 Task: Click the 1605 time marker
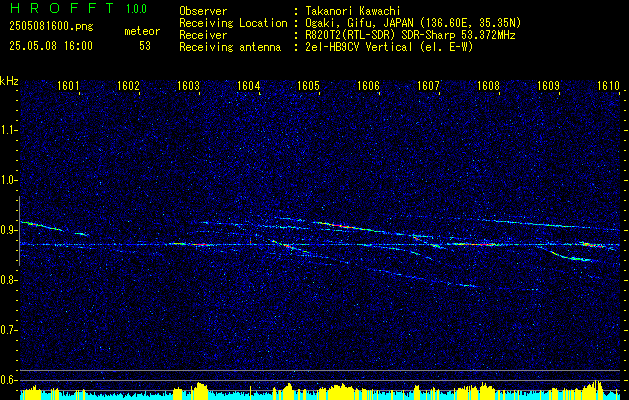coord(308,85)
